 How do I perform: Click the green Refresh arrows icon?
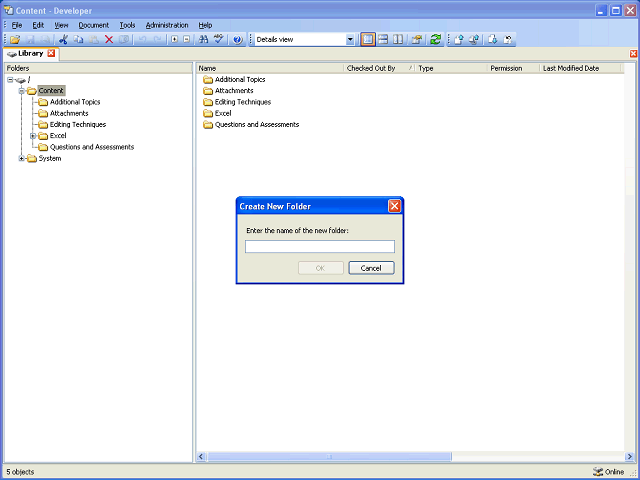coord(436,40)
